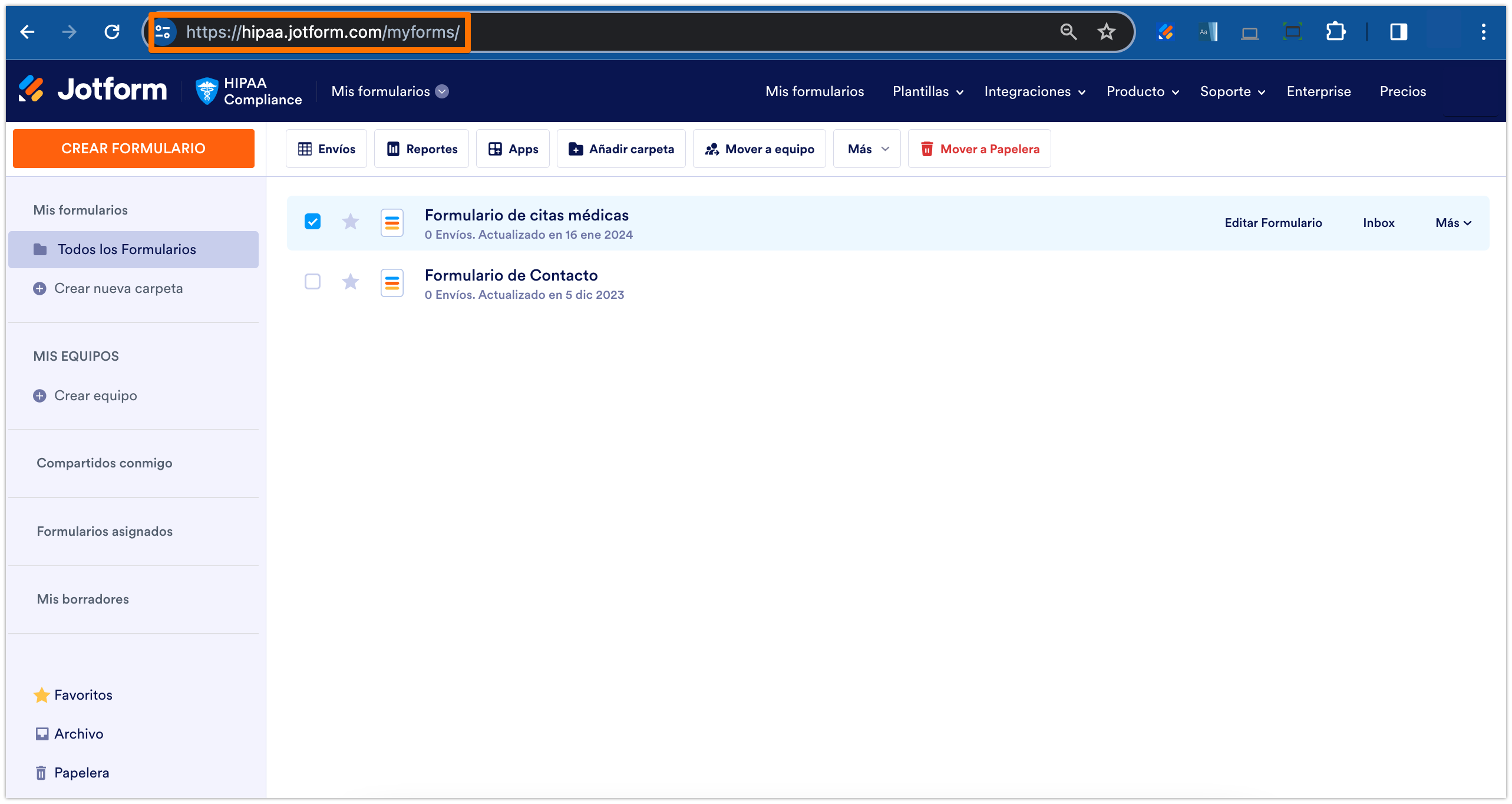This screenshot has height=804, width=1512.
Task: Click the Aa reader extension icon
Action: pyautogui.click(x=1208, y=32)
